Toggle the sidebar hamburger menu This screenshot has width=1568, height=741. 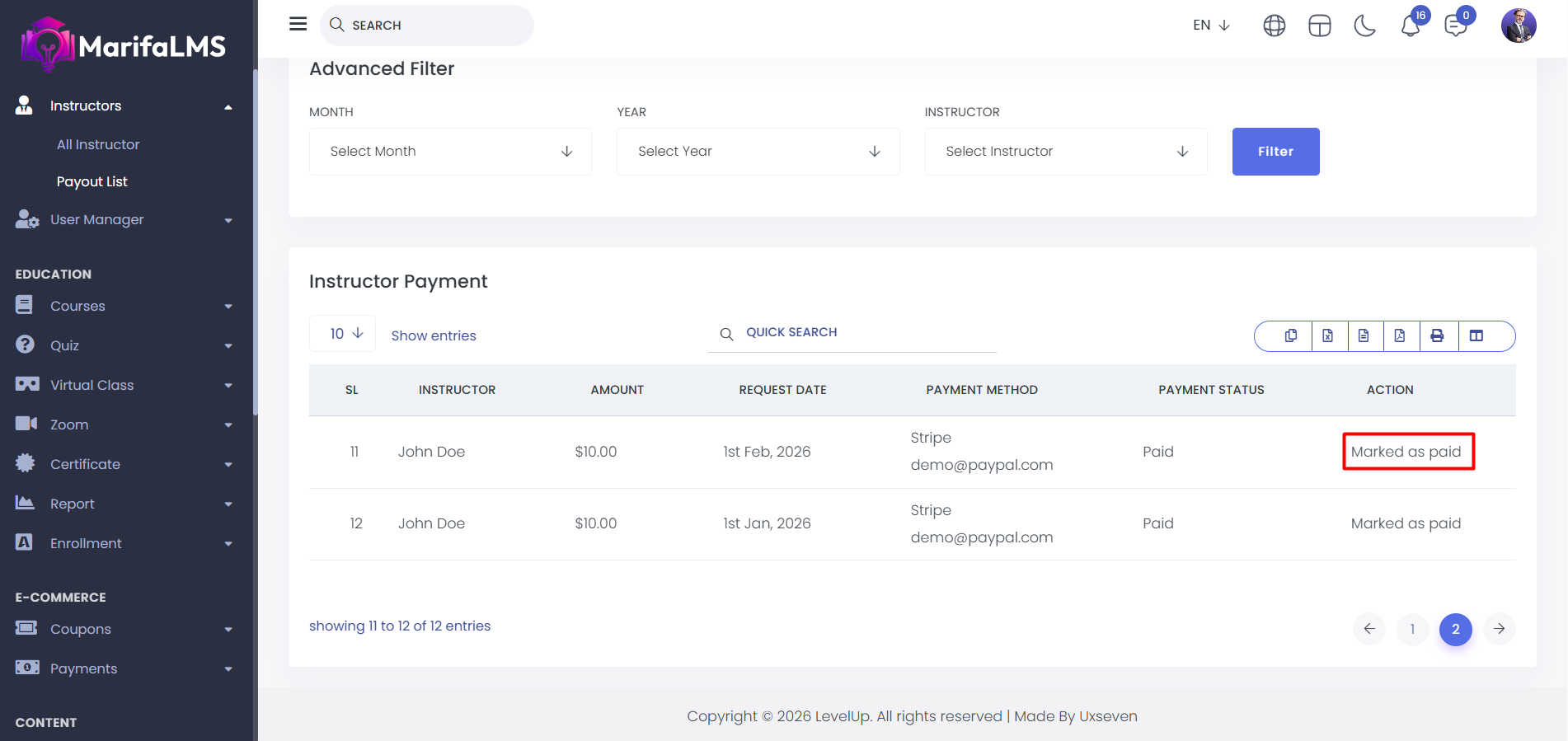coord(298,24)
